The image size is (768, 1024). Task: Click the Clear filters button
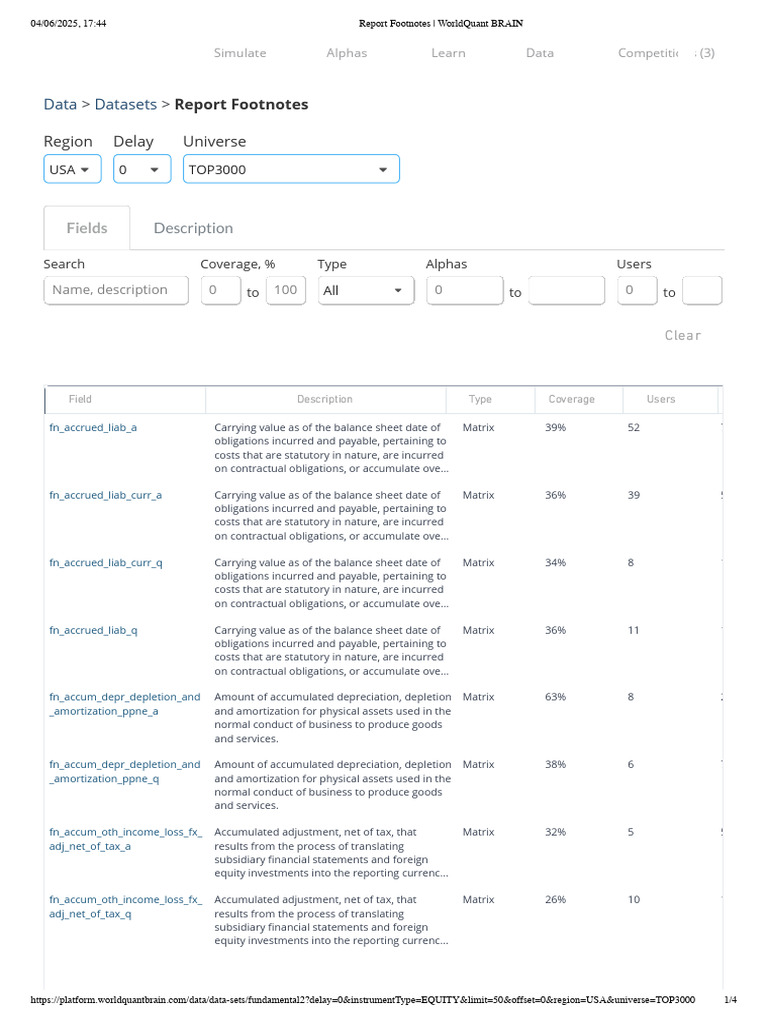coord(682,335)
